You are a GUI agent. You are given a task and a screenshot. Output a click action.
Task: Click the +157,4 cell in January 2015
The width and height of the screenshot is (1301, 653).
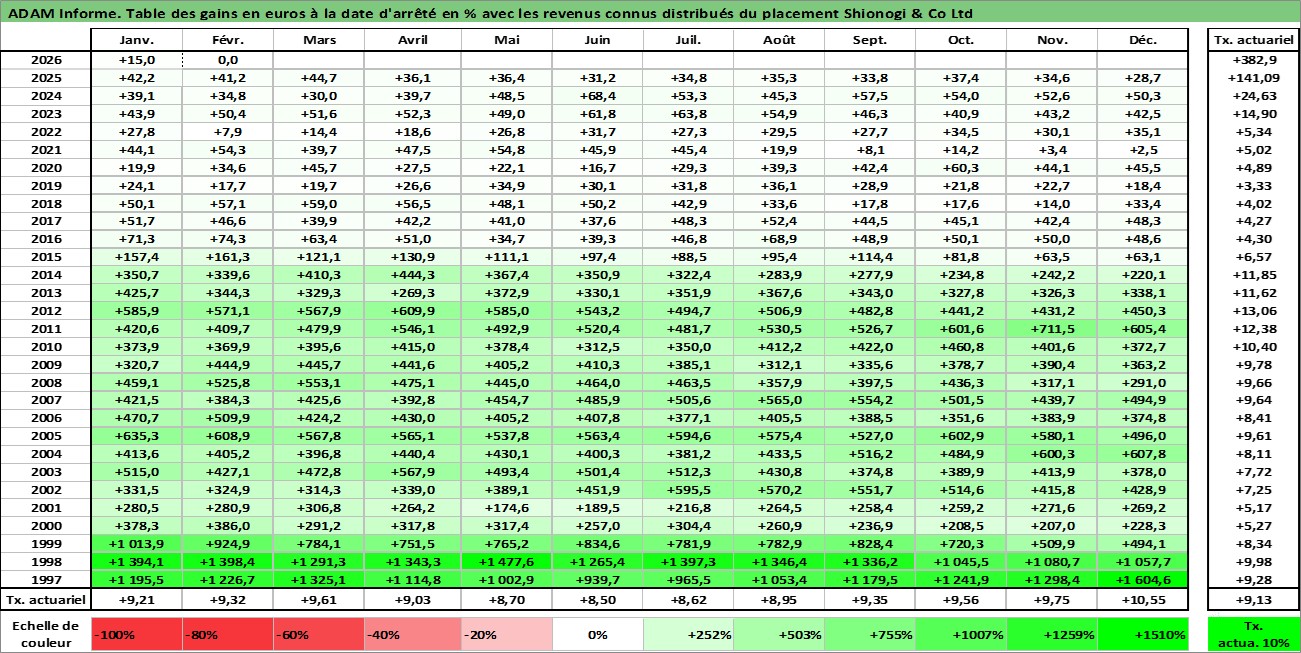coord(137,257)
